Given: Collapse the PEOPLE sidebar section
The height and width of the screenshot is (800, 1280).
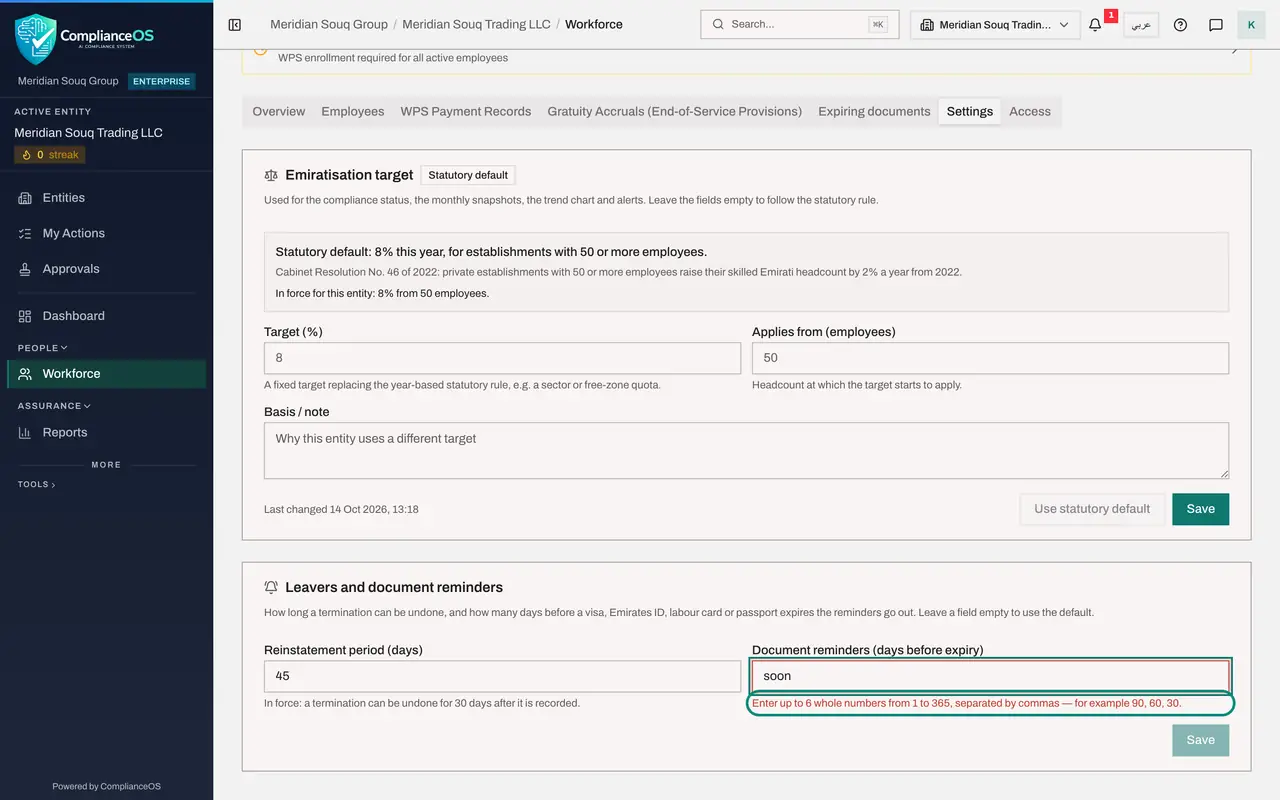Looking at the screenshot, I should point(43,348).
